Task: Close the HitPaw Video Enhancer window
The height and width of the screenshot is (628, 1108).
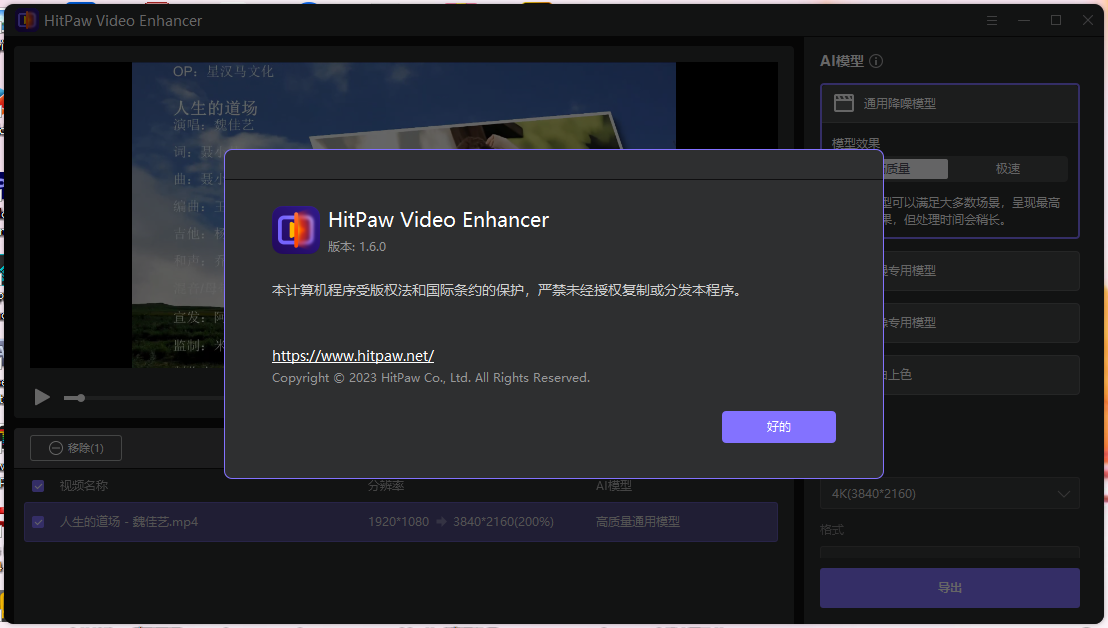Action: (1088, 20)
